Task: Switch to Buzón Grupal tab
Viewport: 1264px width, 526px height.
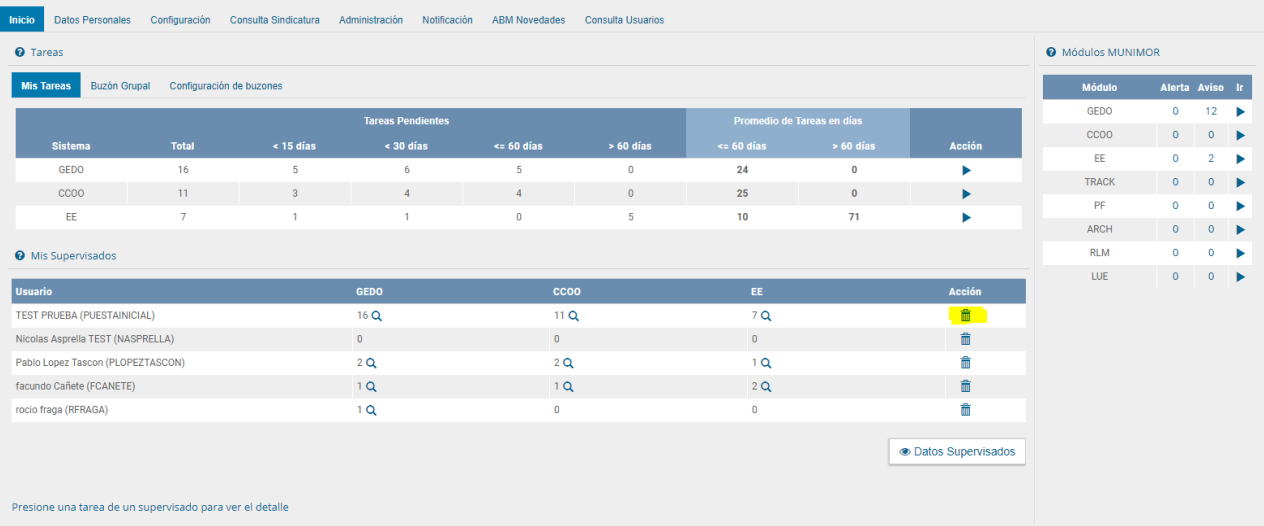Action: 120,86
